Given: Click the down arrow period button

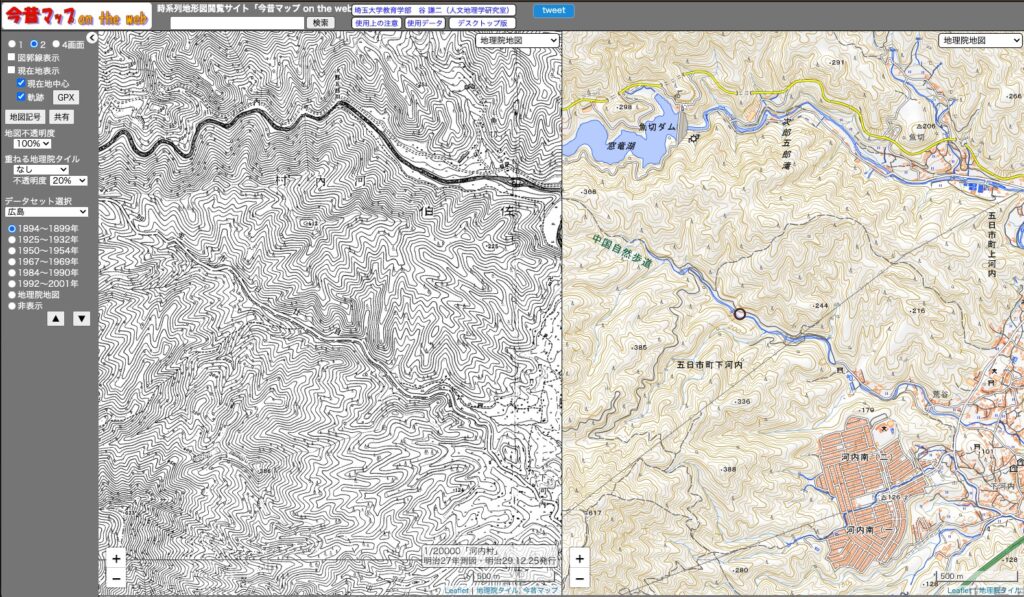Looking at the screenshot, I should 82,319.
